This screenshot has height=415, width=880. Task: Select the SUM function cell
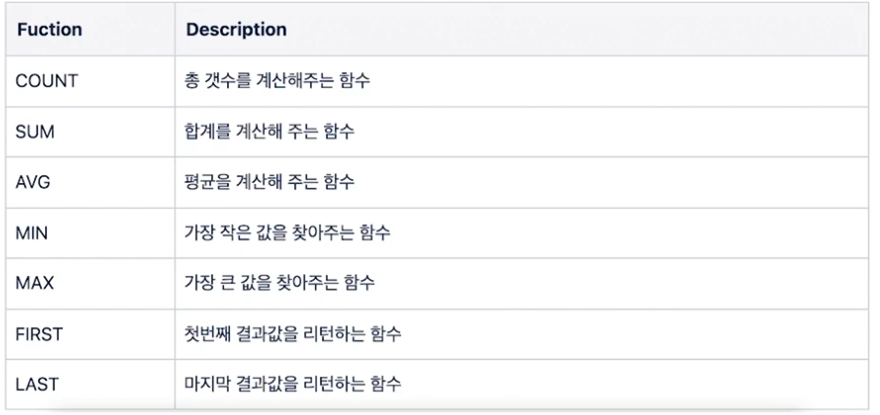coord(90,131)
